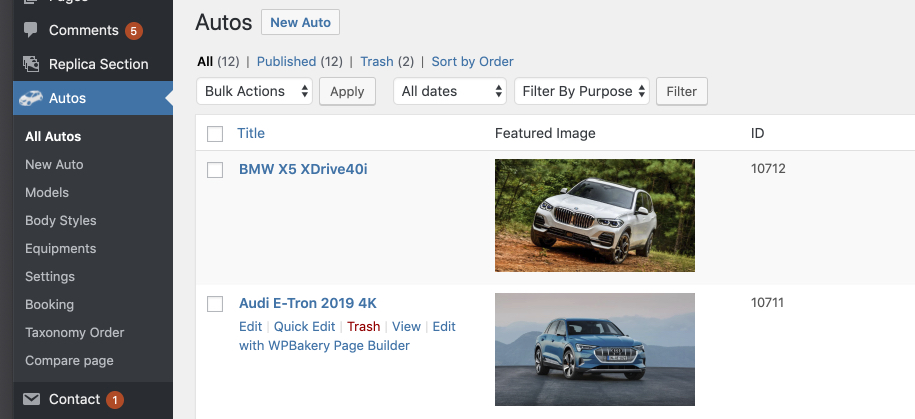Open the Equipments submenu item
The image size is (915, 419).
click(61, 249)
